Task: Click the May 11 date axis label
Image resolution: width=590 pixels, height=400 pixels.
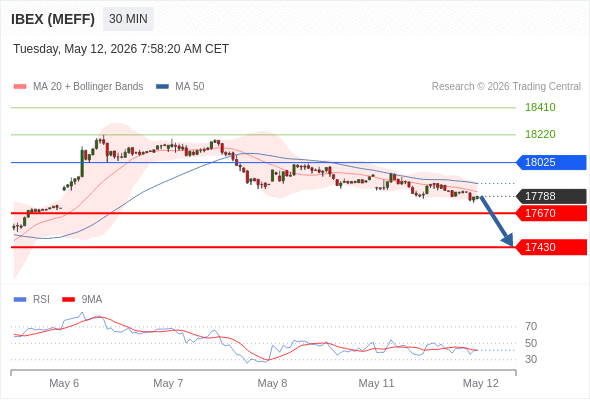Action: [x=376, y=383]
